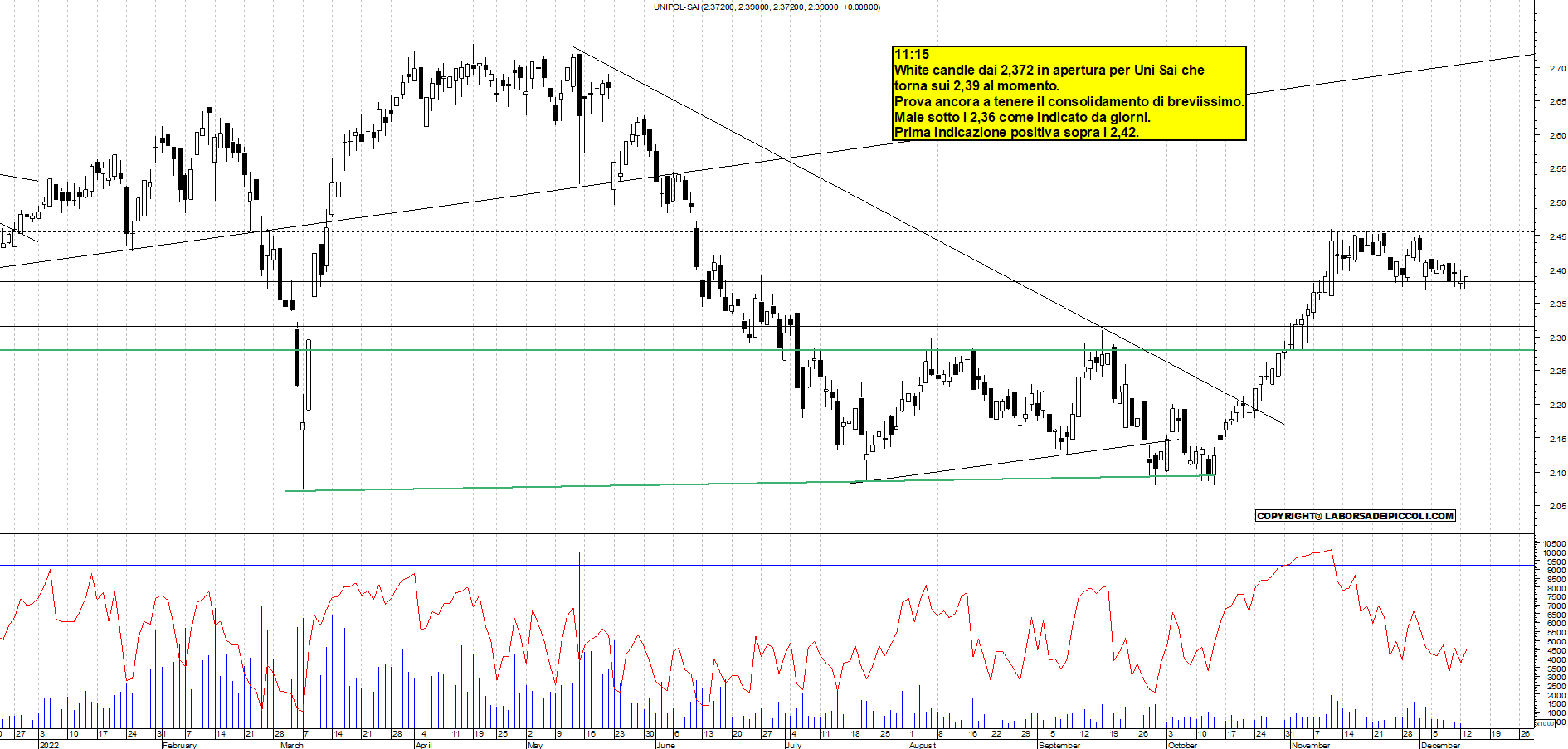Click the 2.45 price axis label
Viewport: 1568px width, 749px height.
[1557, 237]
